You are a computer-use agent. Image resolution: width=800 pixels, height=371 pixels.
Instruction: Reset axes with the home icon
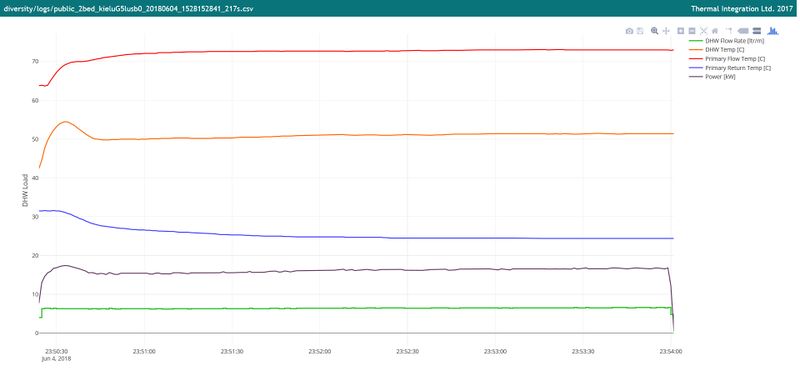tap(715, 31)
